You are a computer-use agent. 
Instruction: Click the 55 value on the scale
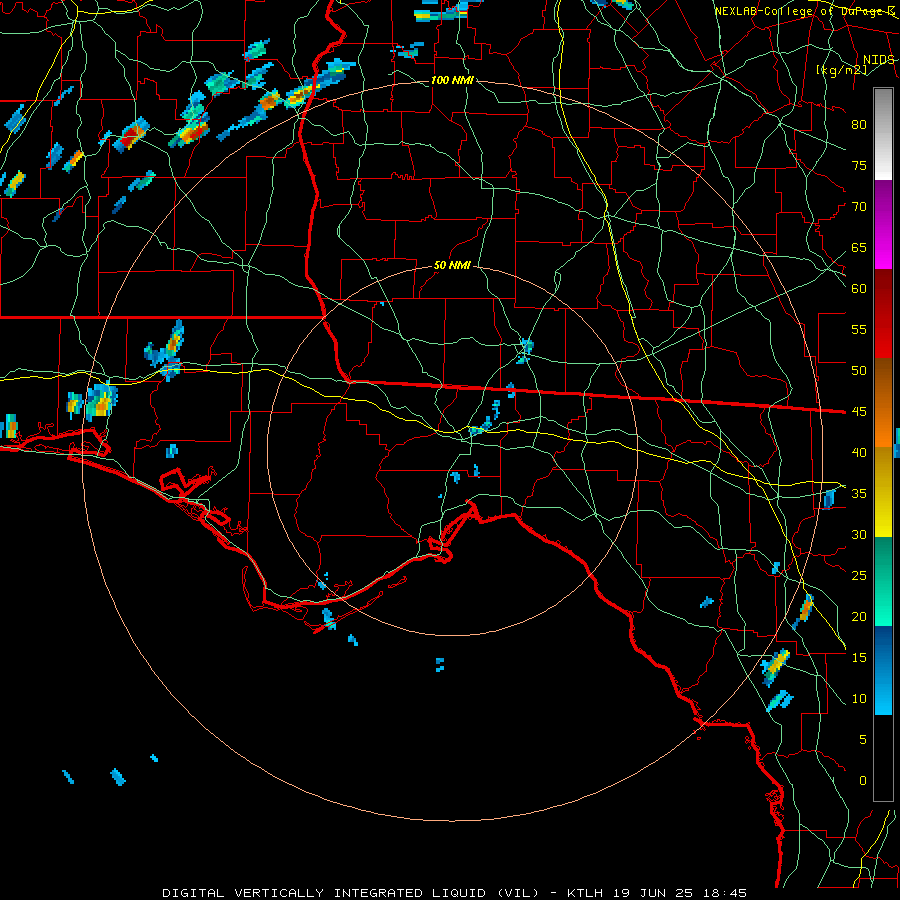coord(859,329)
